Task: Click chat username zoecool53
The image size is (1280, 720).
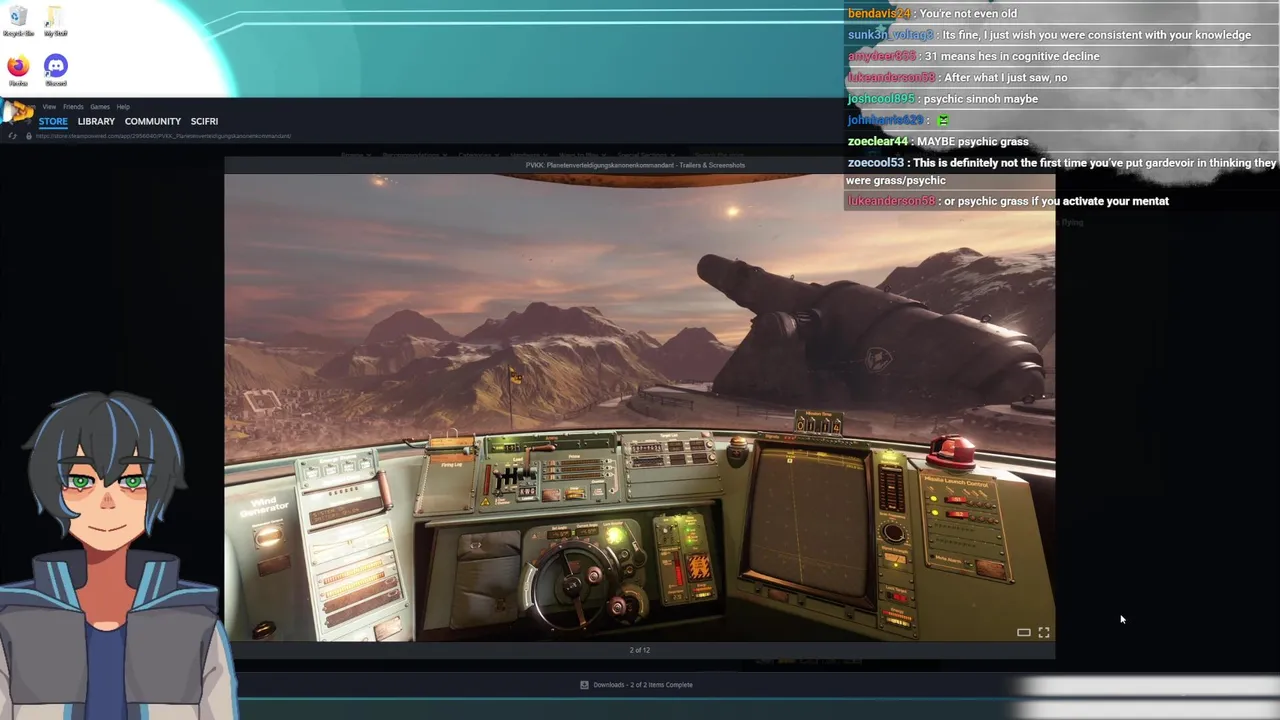Action: coord(876,162)
